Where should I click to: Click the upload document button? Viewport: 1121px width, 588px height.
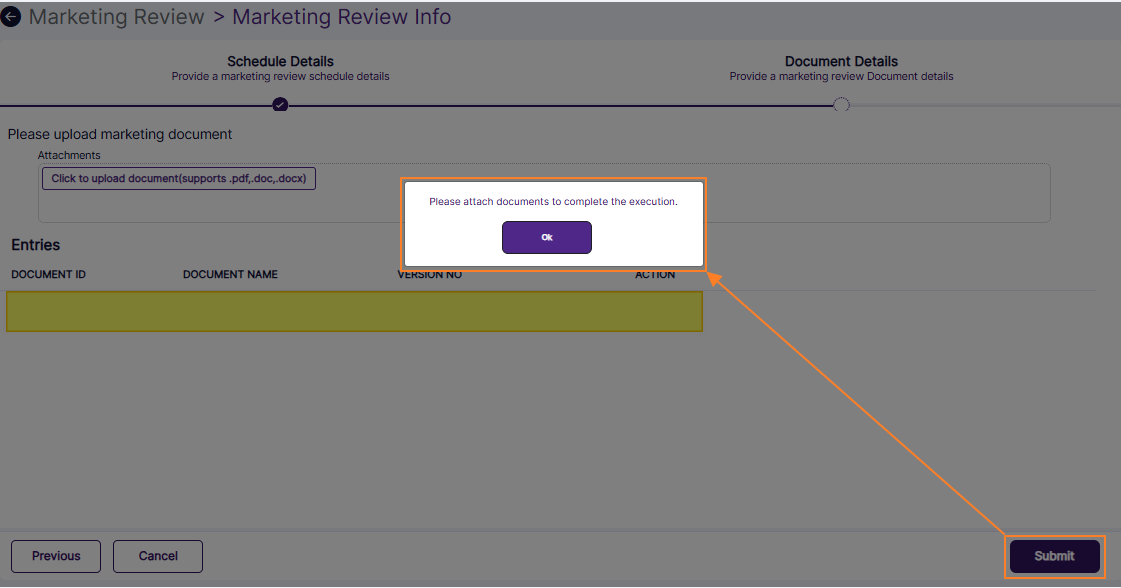[178, 178]
